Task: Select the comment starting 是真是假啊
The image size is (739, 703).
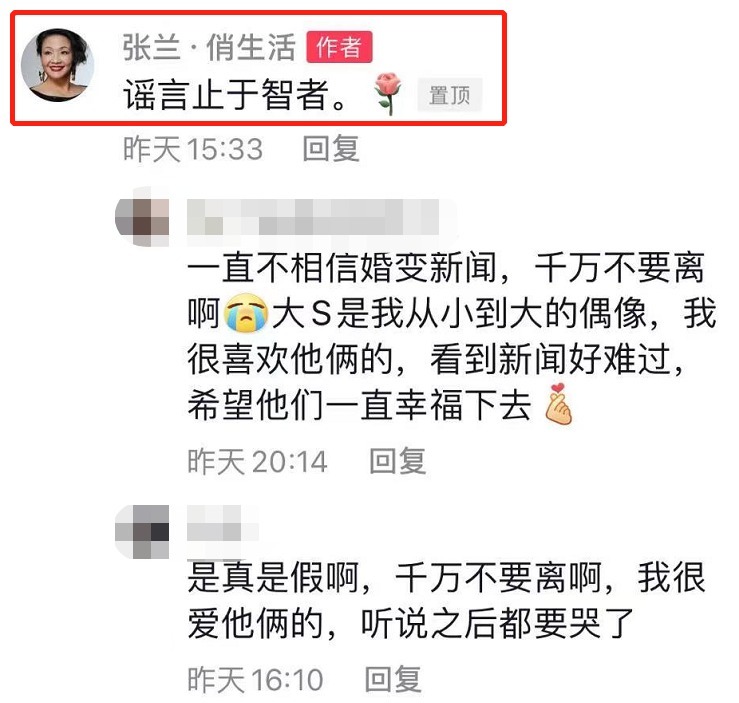Action: click(x=446, y=600)
